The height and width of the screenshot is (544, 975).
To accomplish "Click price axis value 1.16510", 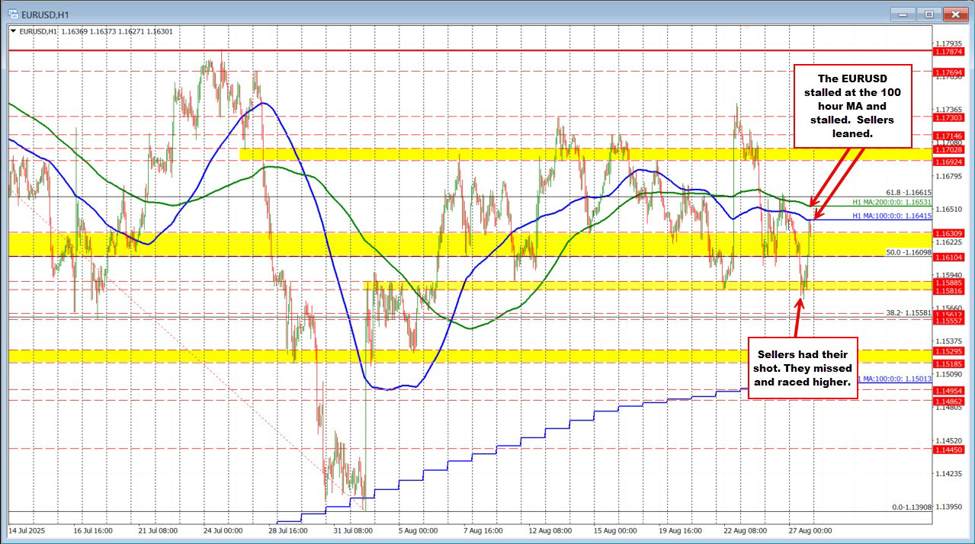I will 949,209.
